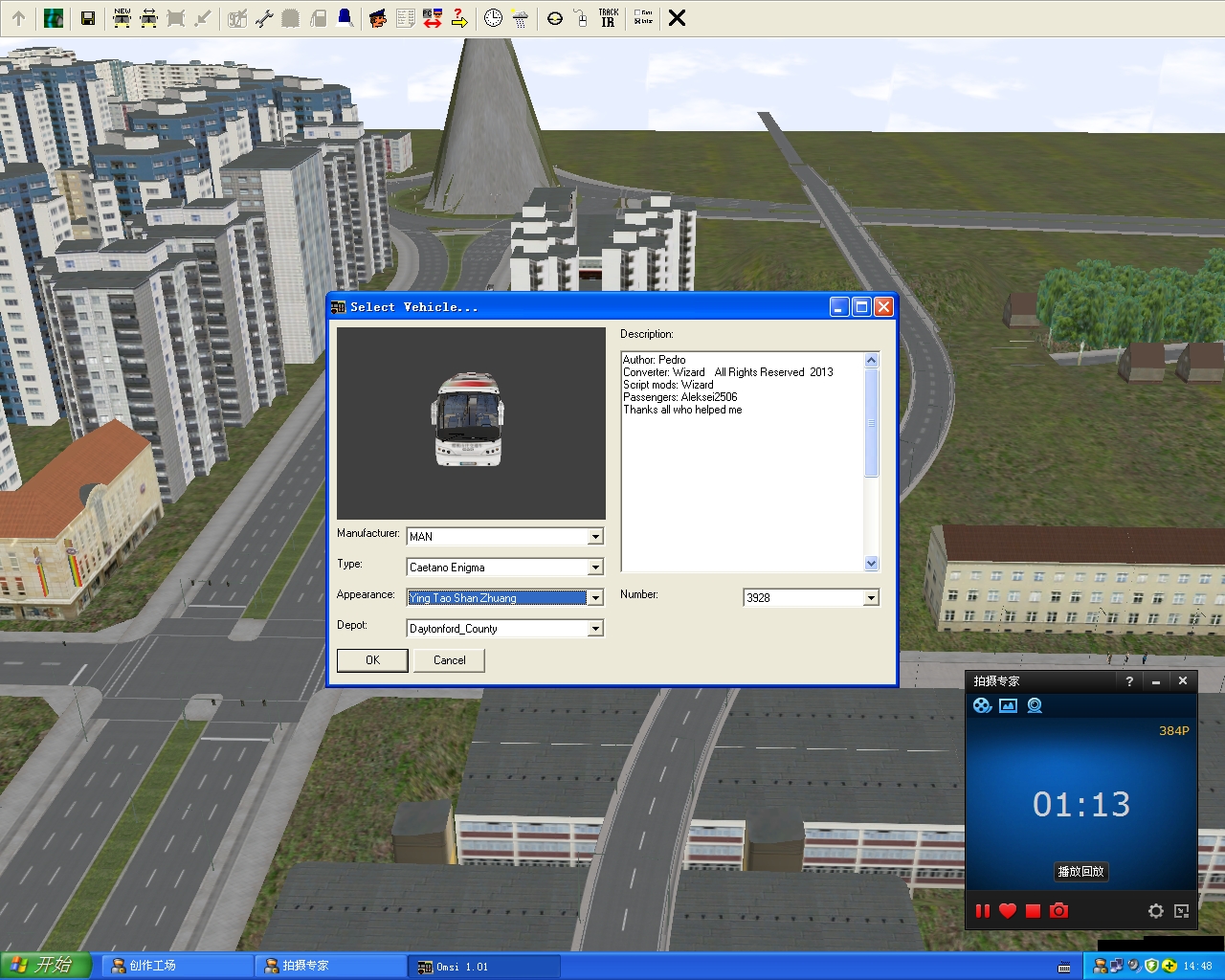Expand the Manufacturer dropdown showing MAN
This screenshot has height=980, width=1225.
(595, 537)
